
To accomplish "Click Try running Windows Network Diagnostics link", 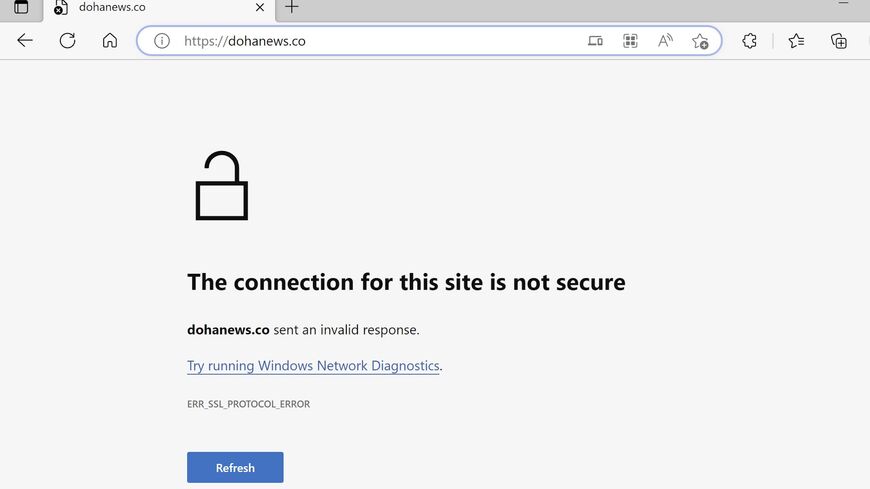I will (313, 366).
